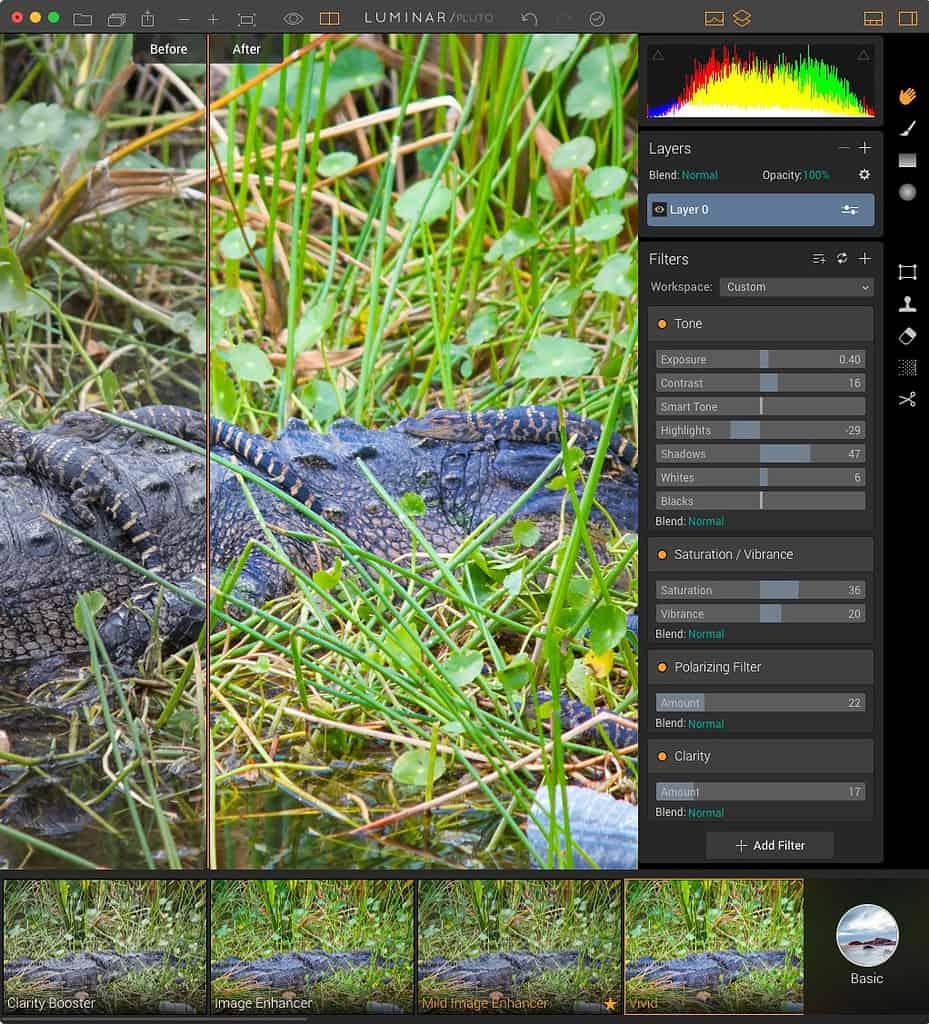Toggle the before/after compare view icon

point(330,19)
